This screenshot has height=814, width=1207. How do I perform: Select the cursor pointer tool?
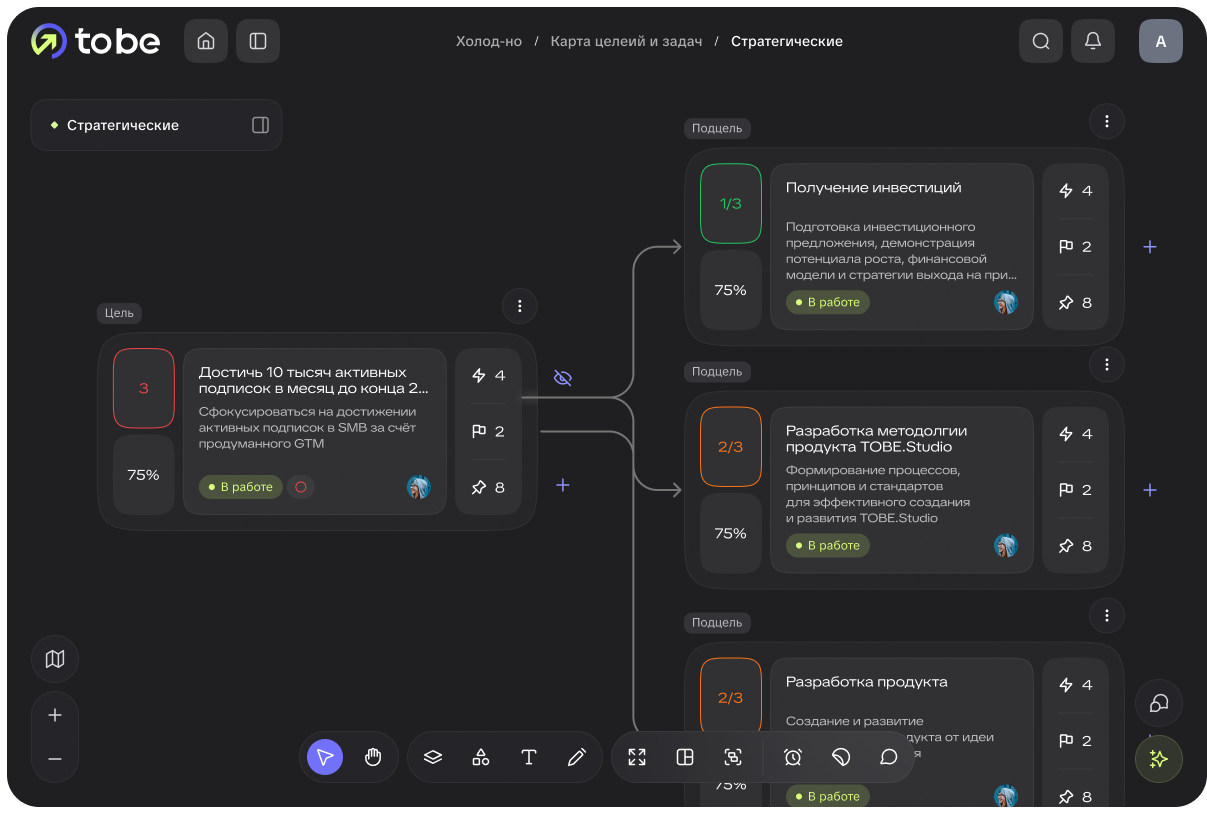(325, 757)
